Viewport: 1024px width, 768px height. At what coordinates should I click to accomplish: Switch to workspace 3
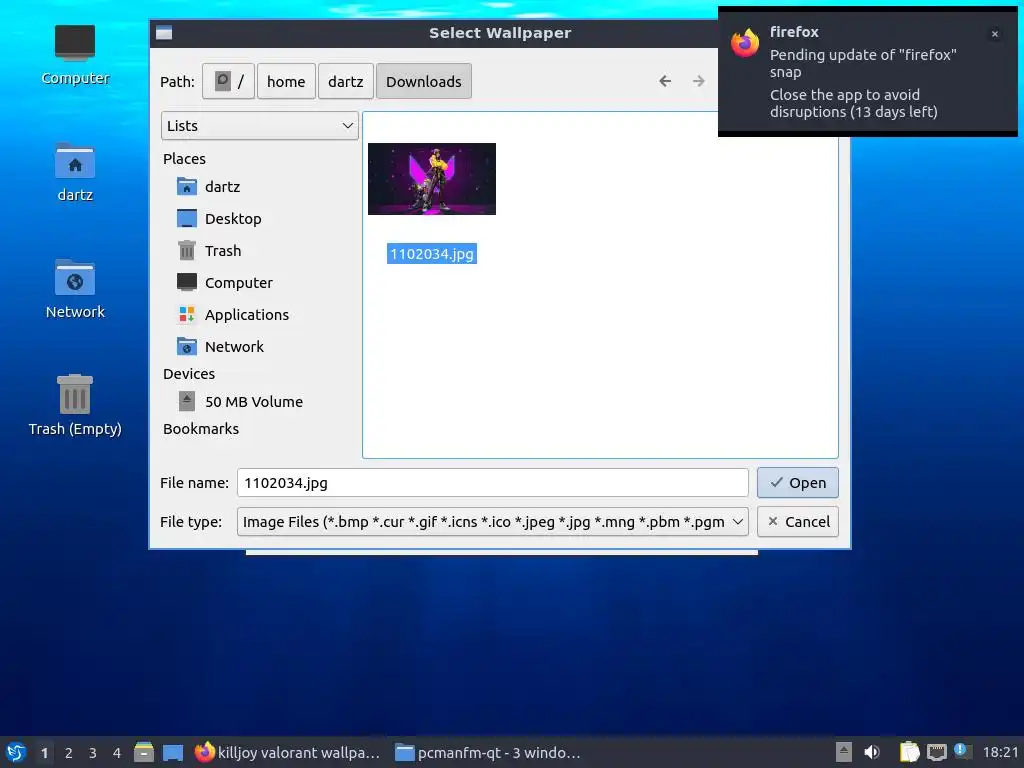[93, 753]
